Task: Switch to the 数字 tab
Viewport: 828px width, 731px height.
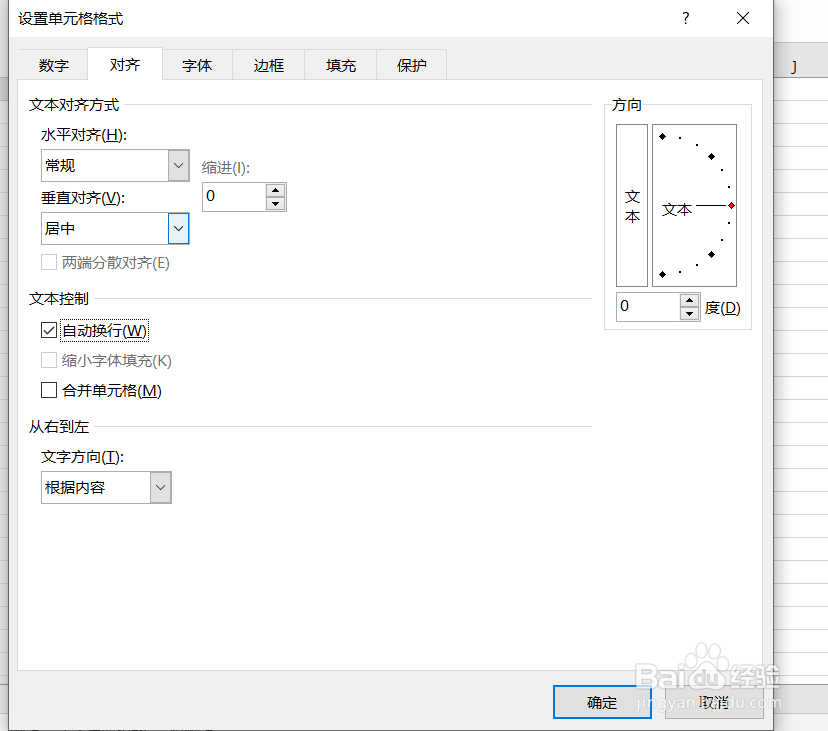Action: [x=53, y=65]
